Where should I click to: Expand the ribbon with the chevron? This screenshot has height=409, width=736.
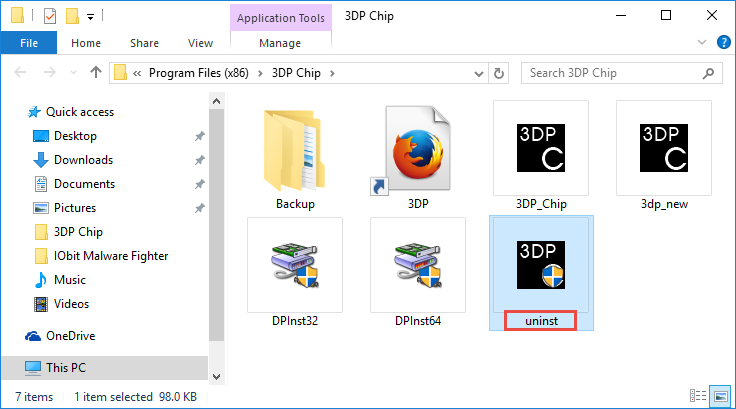point(702,42)
